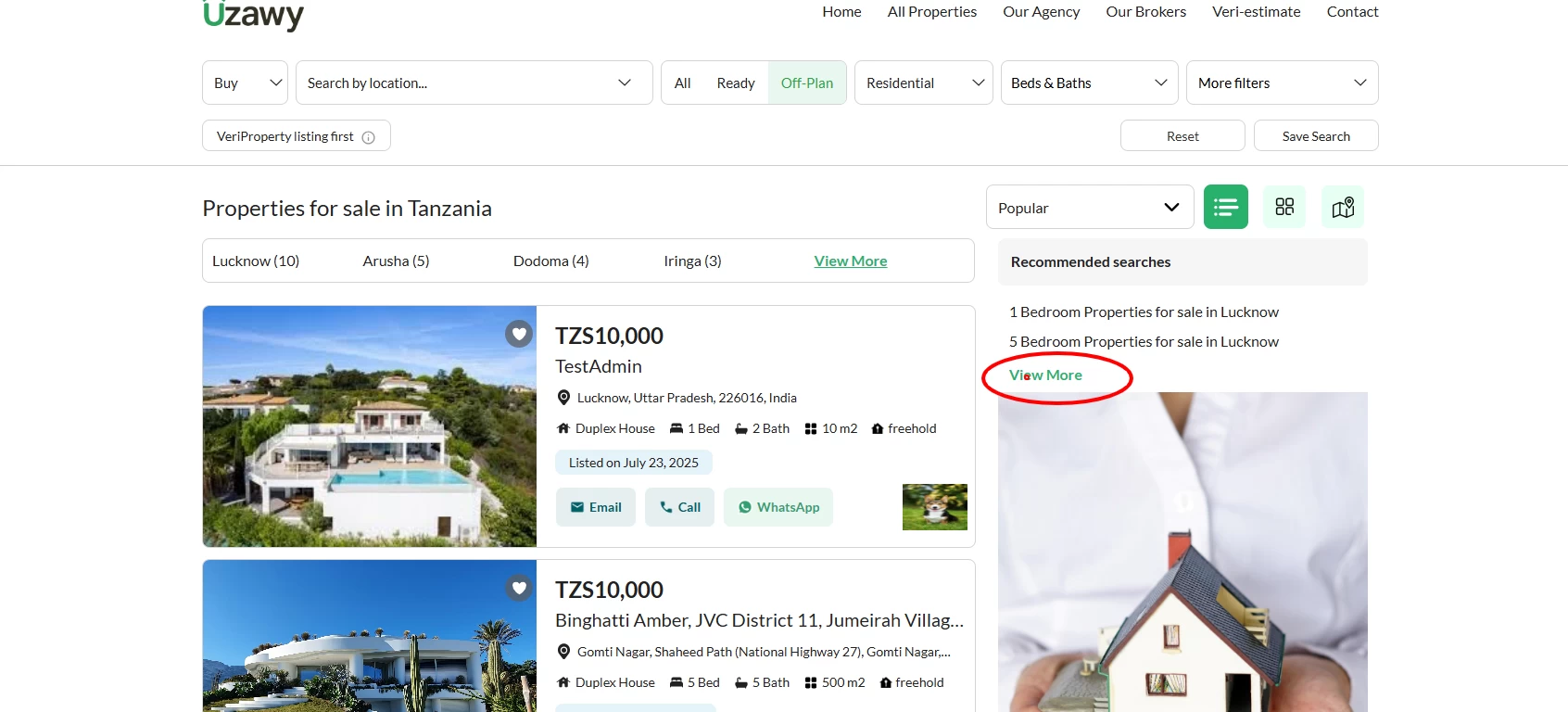Open agent avatar on TestAdmin listing
1568x712 pixels.
pyautogui.click(x=934, y=507)
